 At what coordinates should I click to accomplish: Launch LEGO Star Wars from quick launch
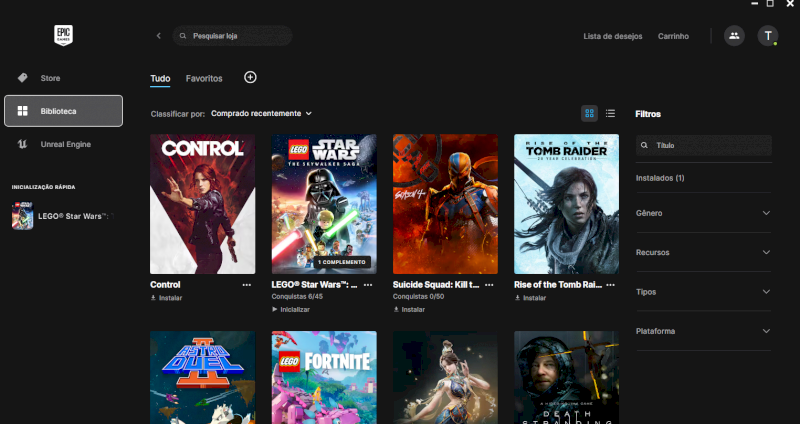point(61,216)
